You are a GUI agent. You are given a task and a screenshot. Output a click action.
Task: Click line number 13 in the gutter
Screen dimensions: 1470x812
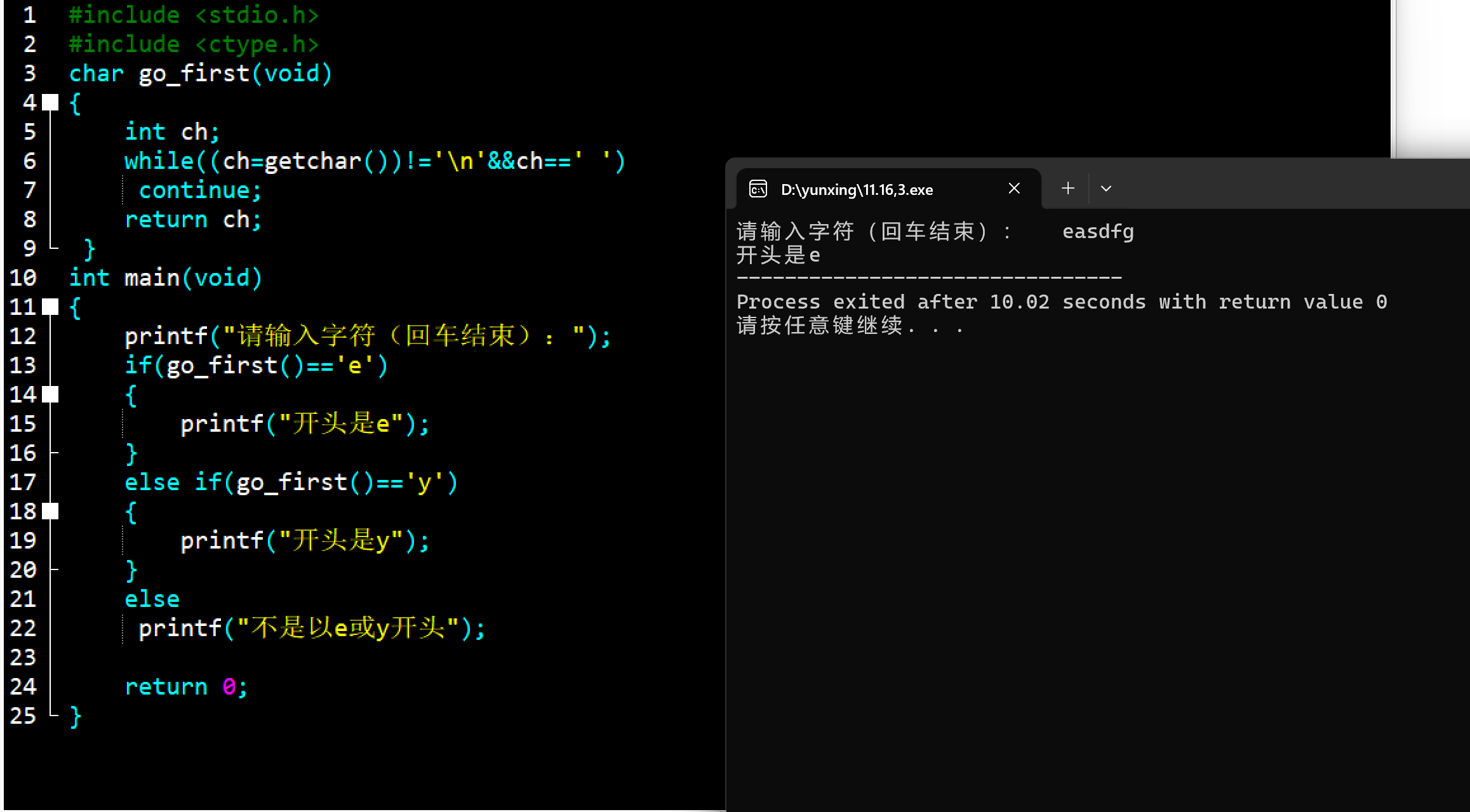point(23,366)
